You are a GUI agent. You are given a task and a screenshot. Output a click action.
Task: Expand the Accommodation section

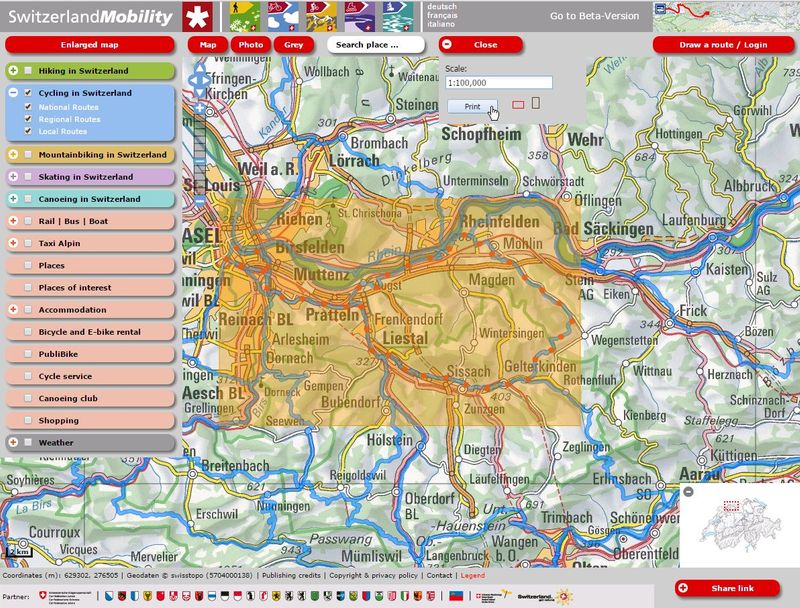pyautogui.click(x=14, y=310)
